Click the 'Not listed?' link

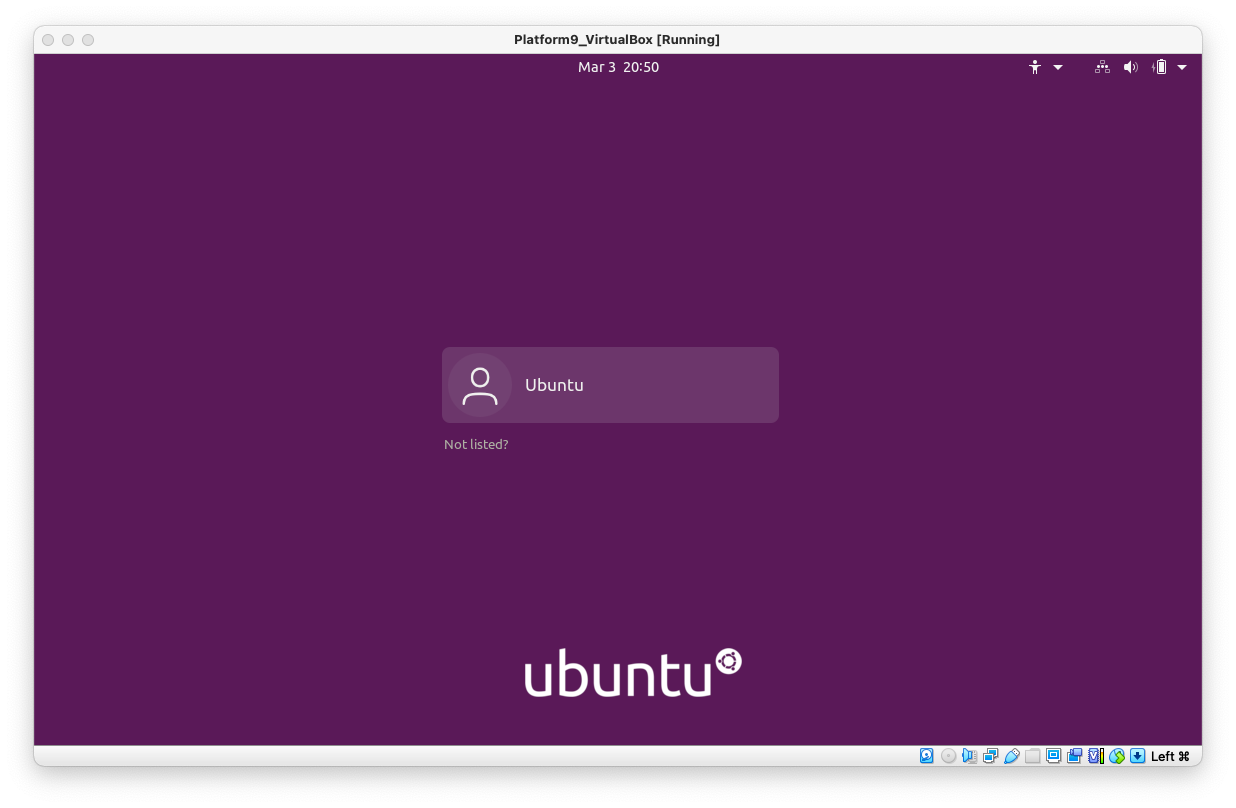point(476,444)
